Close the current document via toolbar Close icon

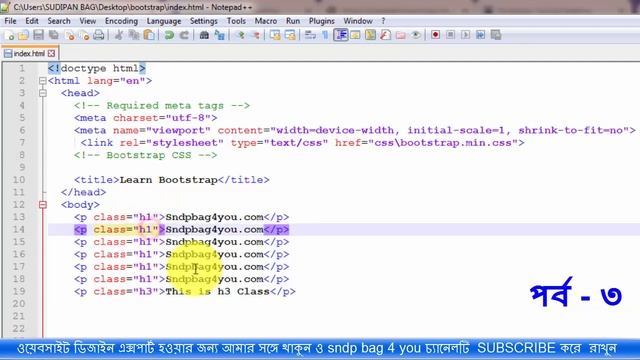[69, 36]
